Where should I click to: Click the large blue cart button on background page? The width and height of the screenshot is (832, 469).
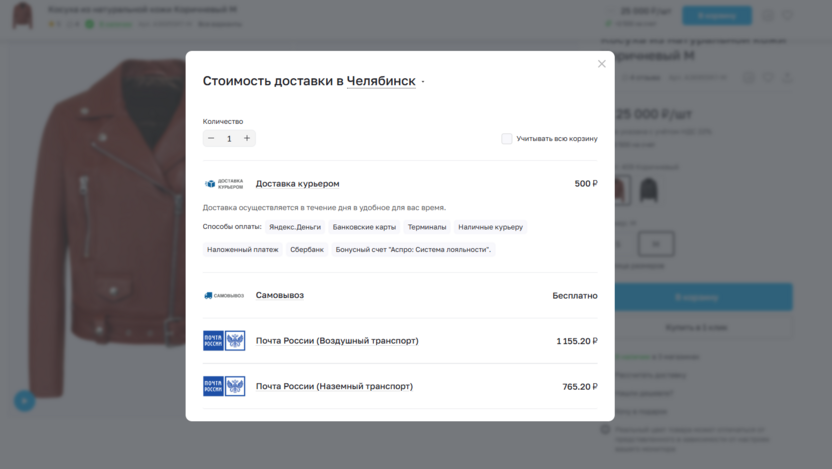[x=704, y=297]
